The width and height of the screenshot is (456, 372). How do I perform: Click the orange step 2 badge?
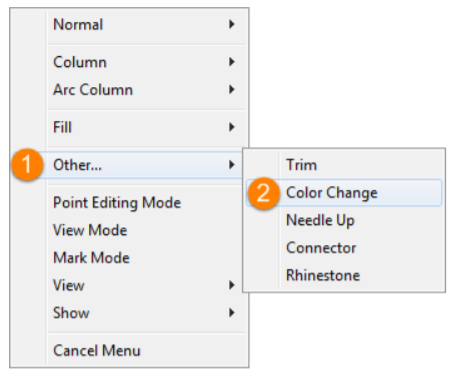click(263, 193)
